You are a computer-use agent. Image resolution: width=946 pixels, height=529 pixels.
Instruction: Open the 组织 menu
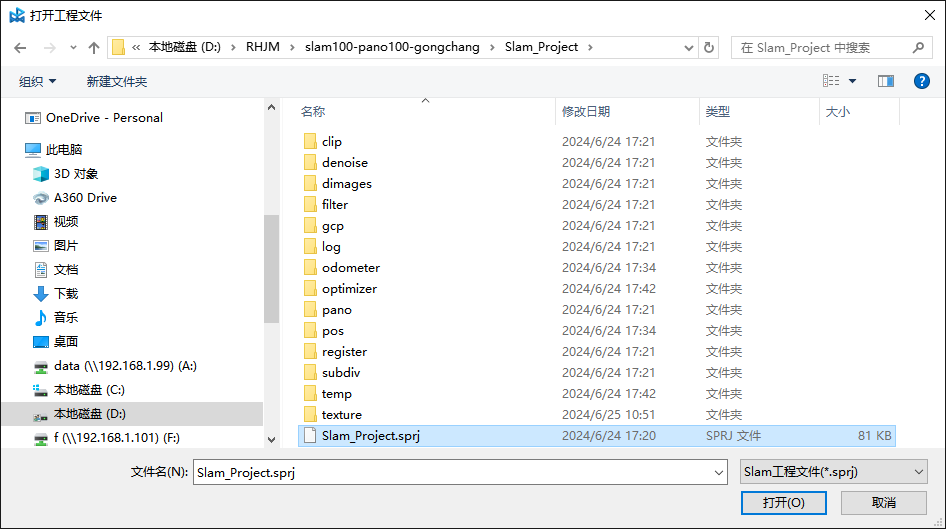38,81
